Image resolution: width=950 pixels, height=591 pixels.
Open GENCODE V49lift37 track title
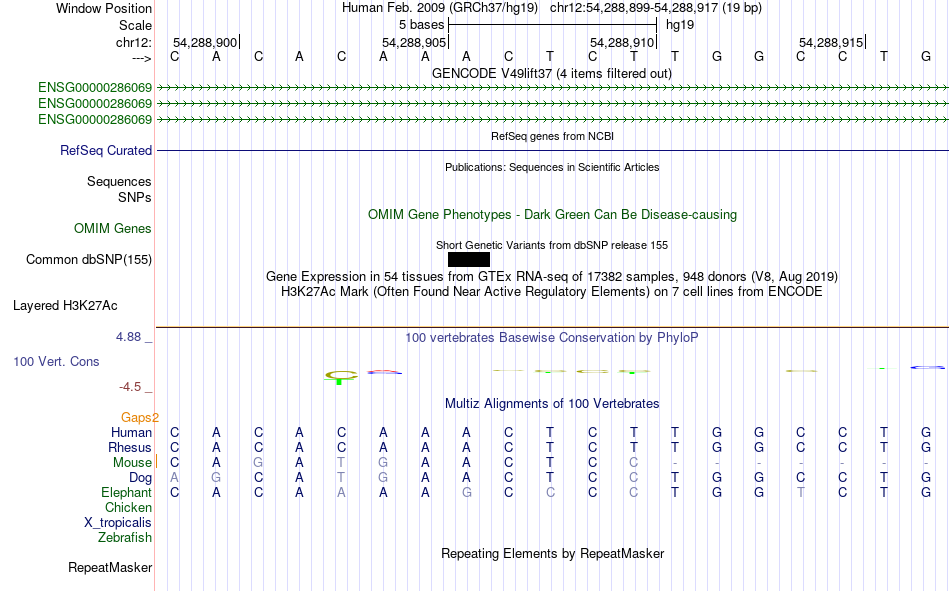[552, 73]
